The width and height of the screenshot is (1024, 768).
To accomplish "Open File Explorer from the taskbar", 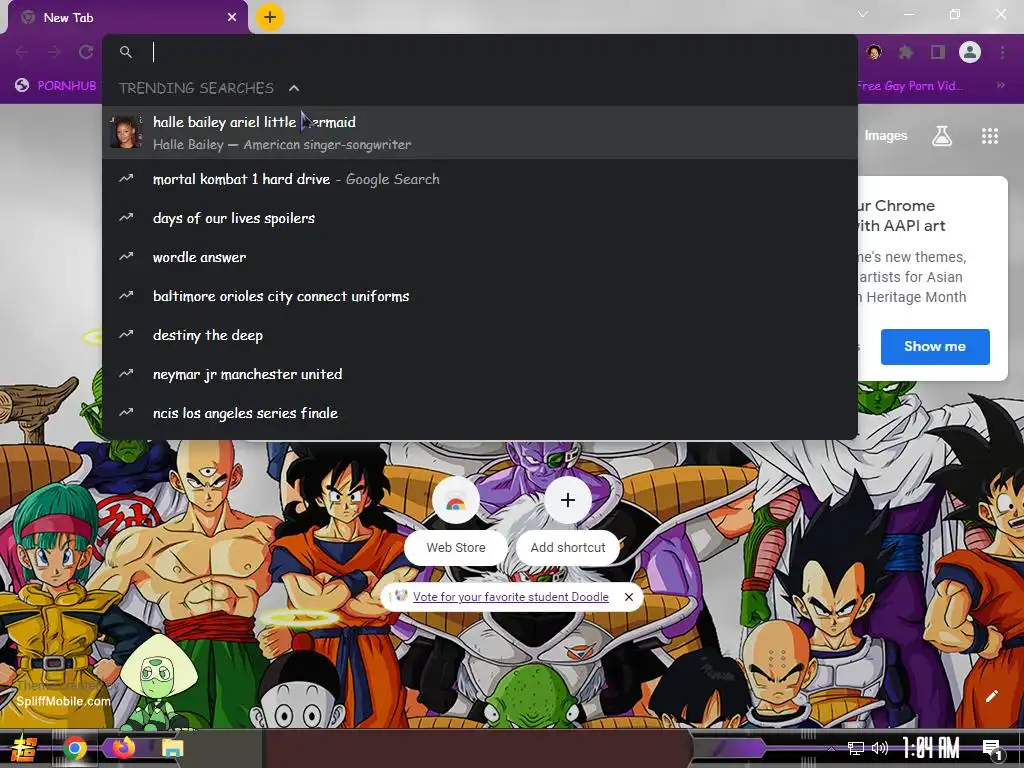I will coord(172,748).
